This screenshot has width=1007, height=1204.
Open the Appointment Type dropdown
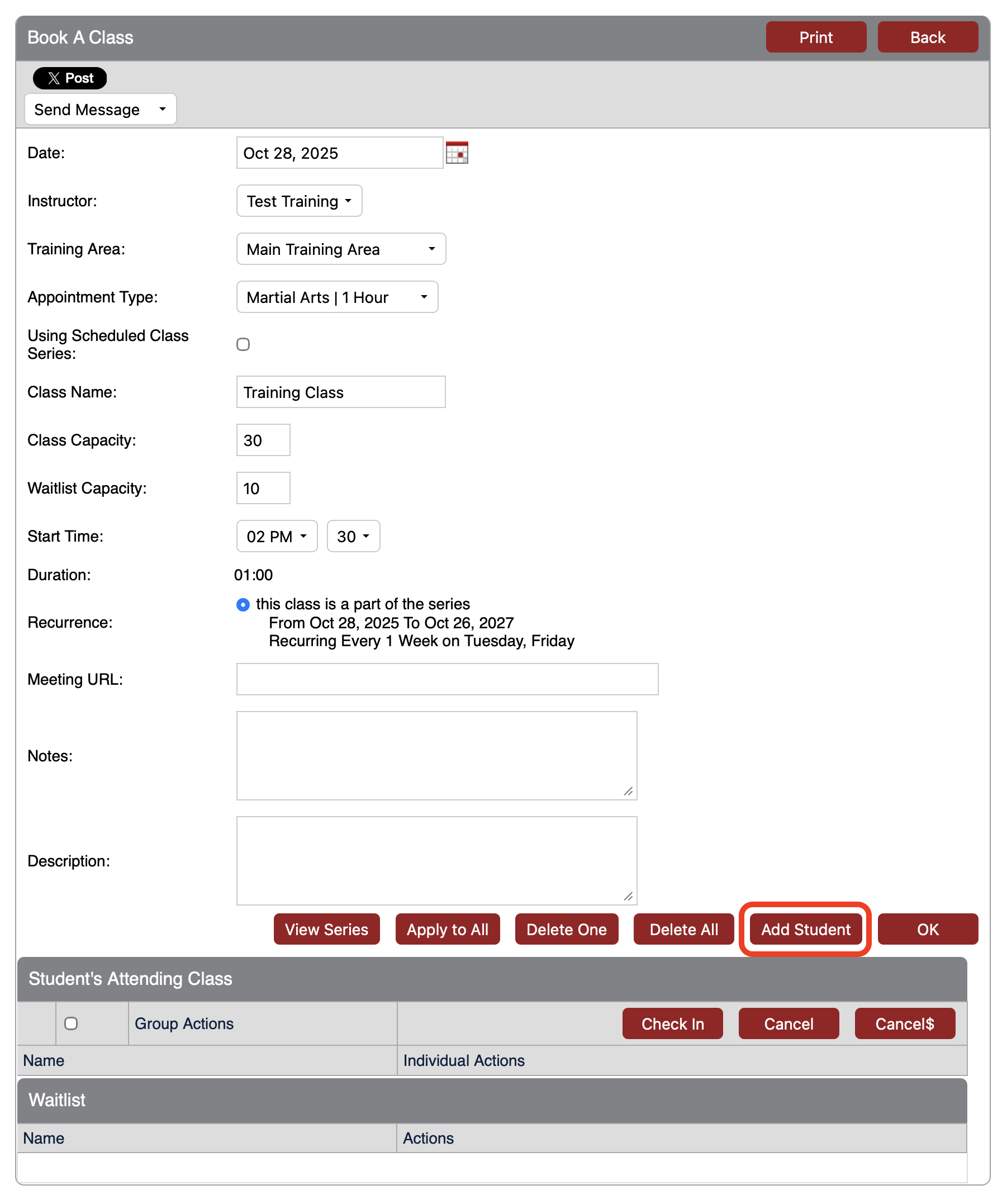[x=337, y=297]
